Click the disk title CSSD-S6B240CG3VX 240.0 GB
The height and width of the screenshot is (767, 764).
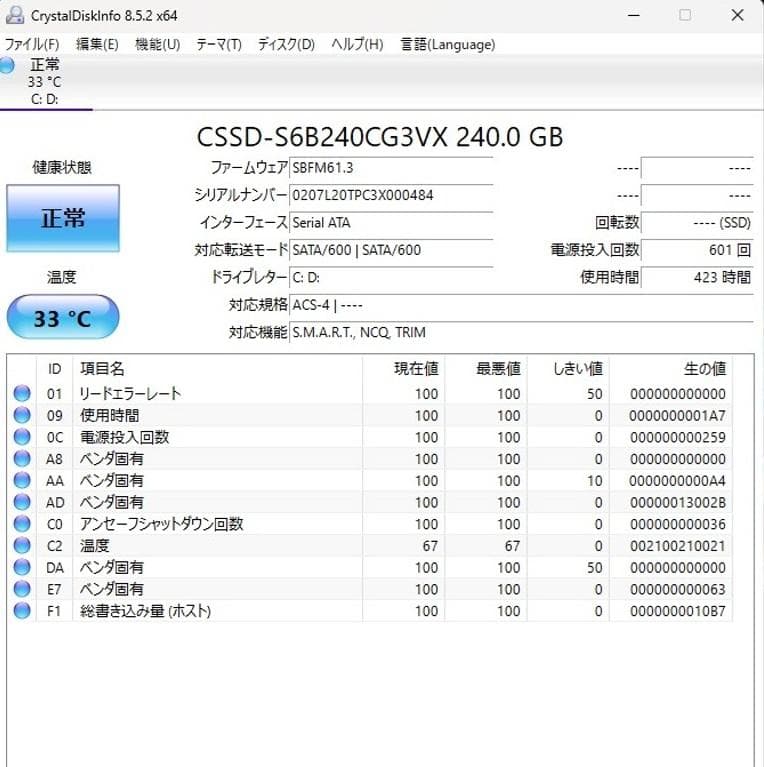[380, 137]
